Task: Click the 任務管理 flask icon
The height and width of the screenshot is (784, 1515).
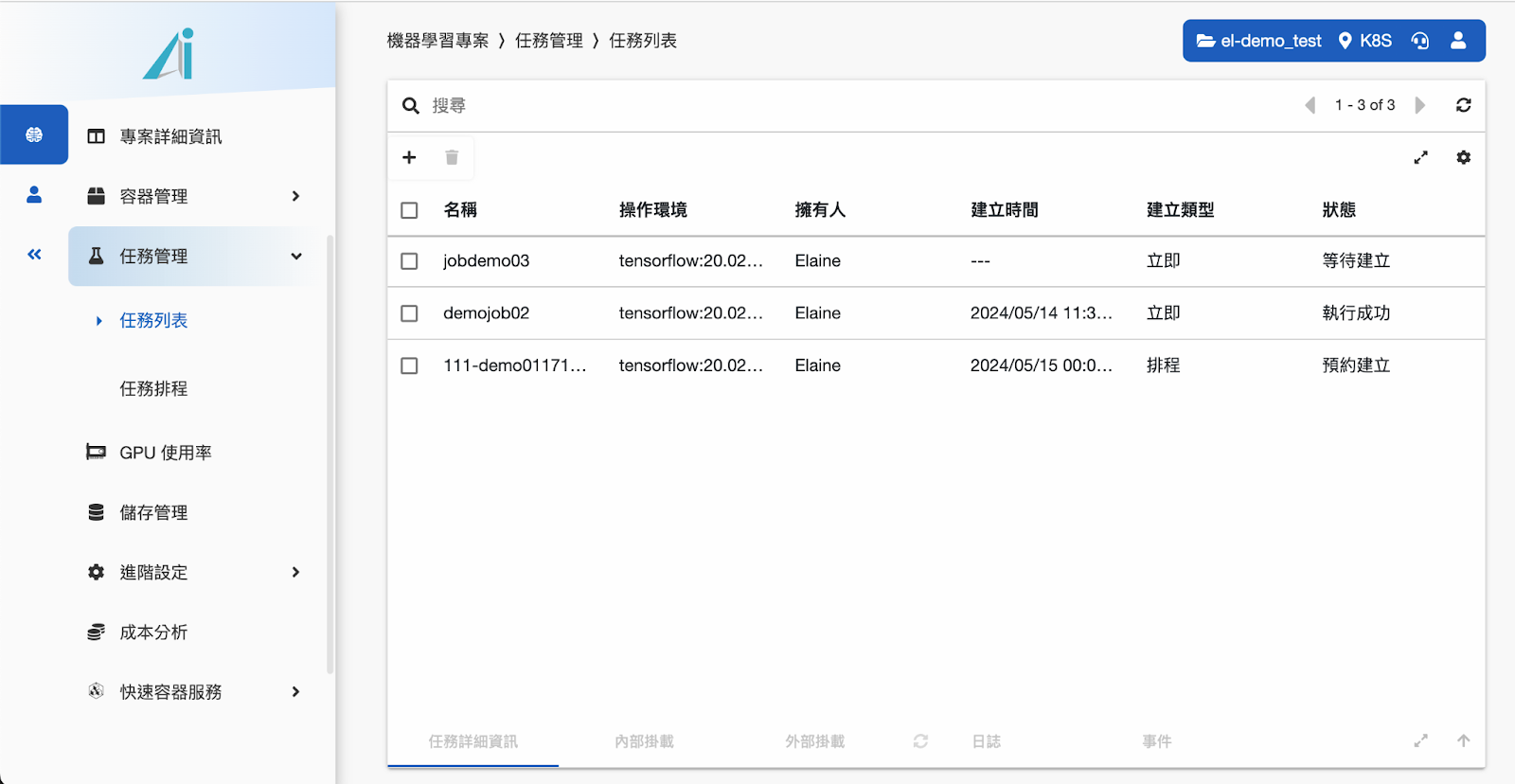Action: pos(96,256)
